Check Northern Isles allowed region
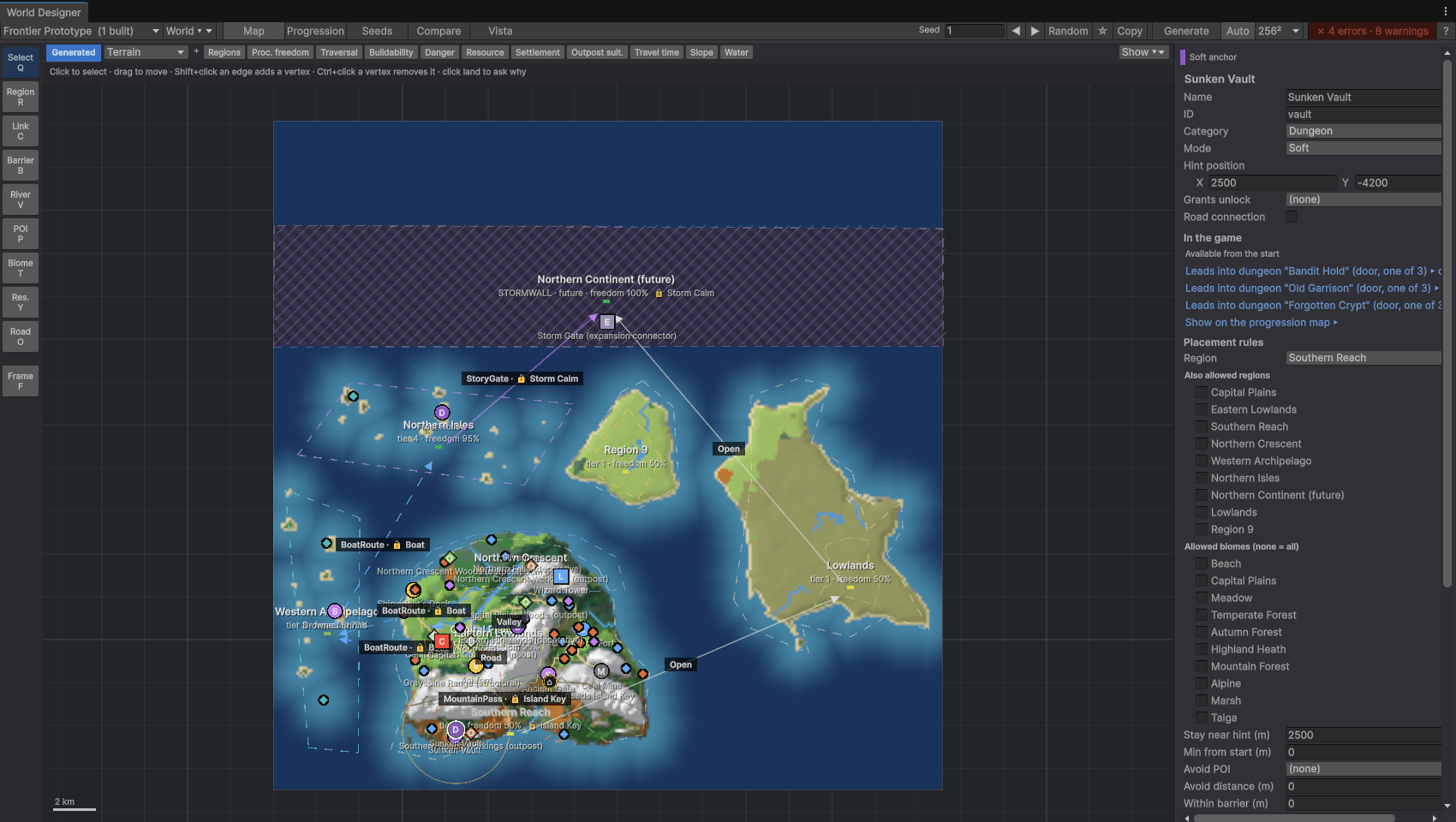The height and width of the screenshot is (822, 1456). pos(1202,478)
